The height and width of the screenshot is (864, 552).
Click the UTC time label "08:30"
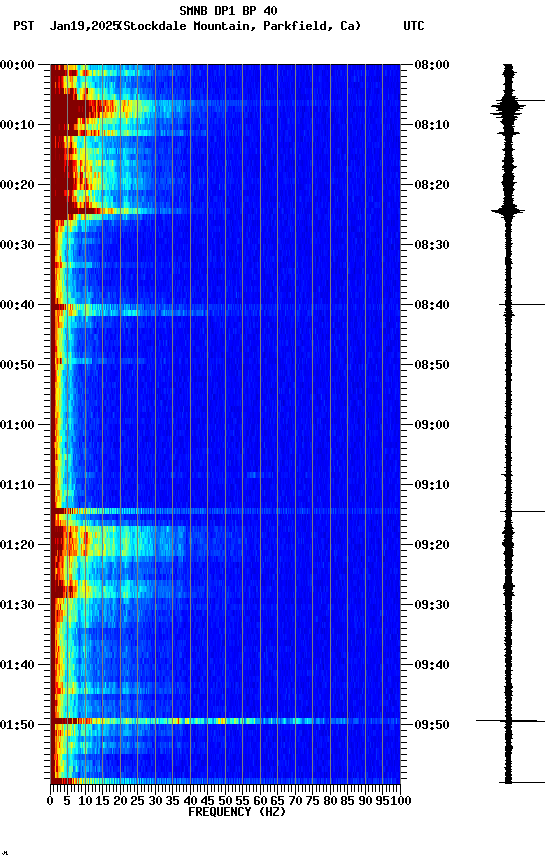tap(432, 245)
